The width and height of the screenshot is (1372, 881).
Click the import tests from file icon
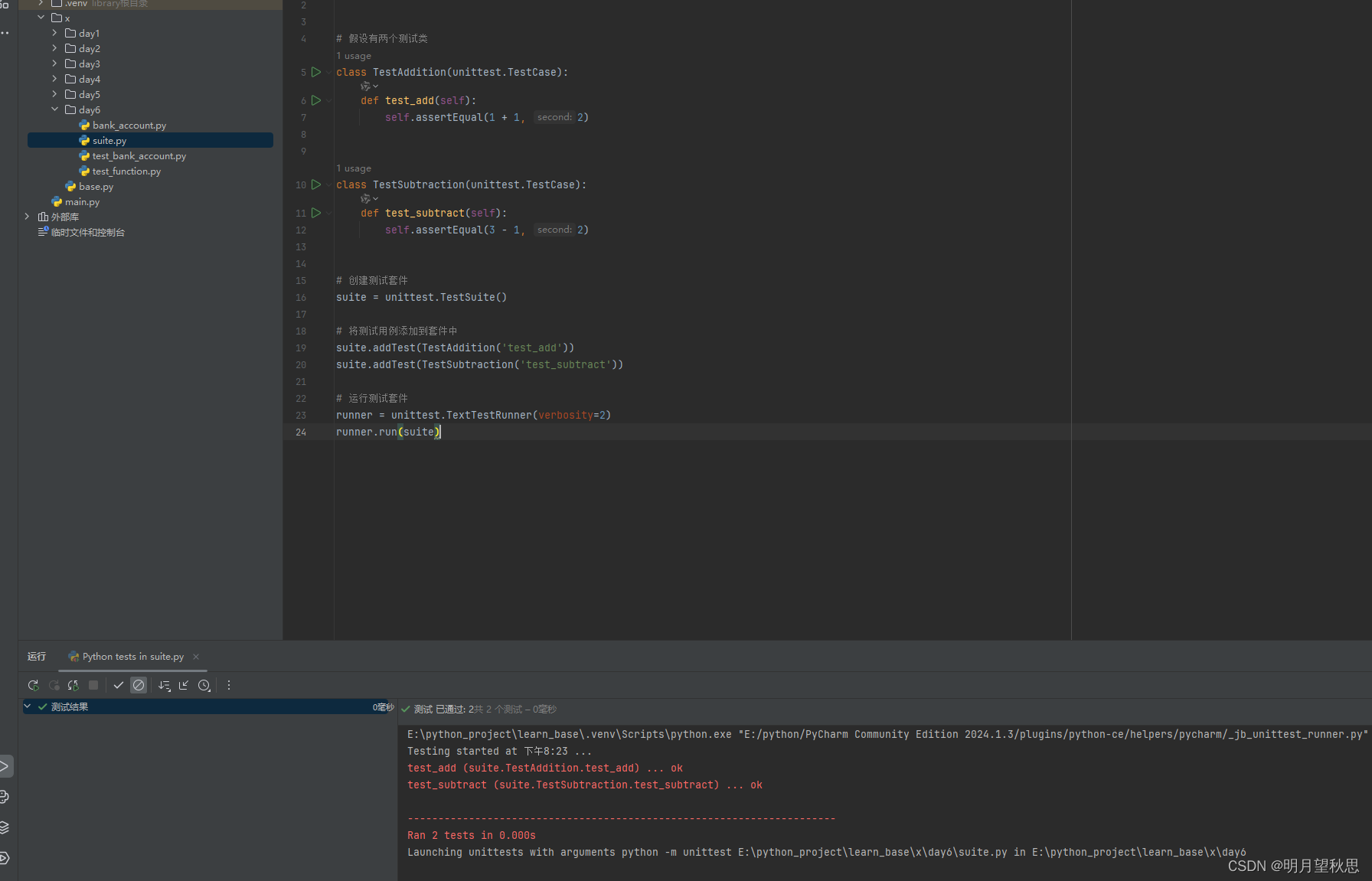coord(184,686)
